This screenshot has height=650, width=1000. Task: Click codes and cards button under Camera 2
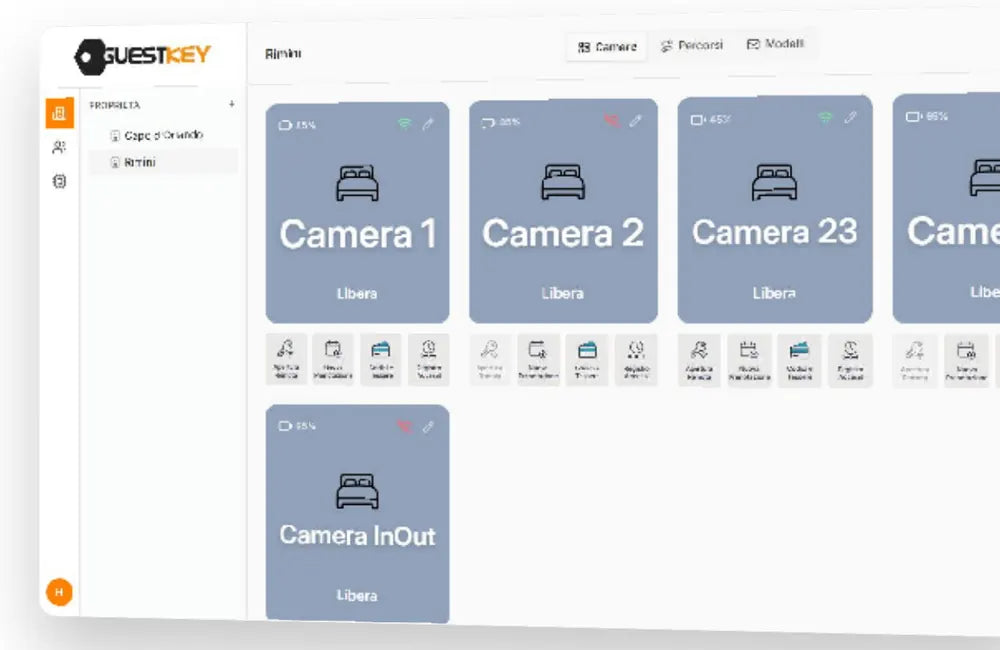click(587, 359)
